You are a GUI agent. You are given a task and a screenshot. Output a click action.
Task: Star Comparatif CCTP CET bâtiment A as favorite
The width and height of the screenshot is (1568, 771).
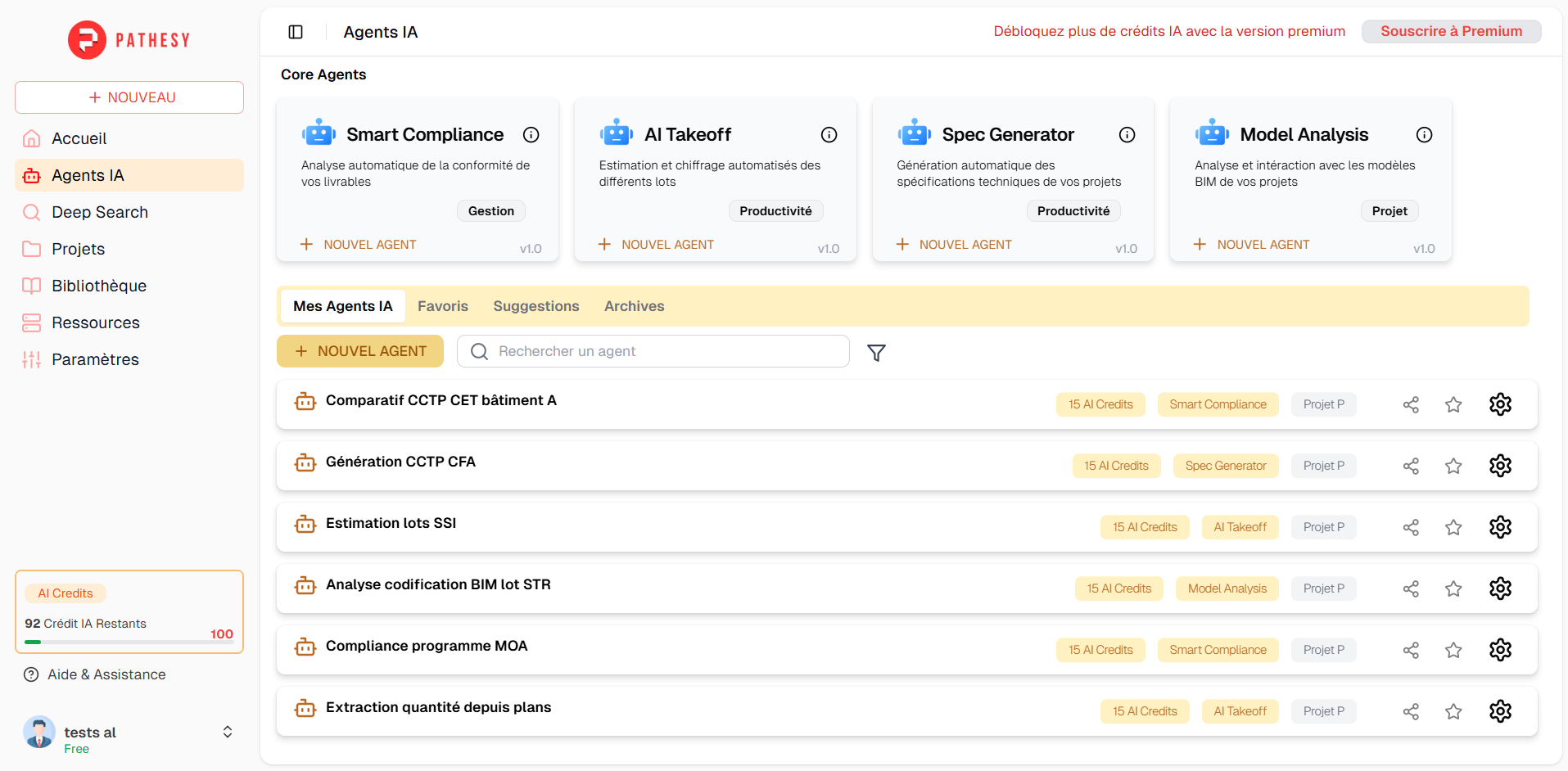1453,404
